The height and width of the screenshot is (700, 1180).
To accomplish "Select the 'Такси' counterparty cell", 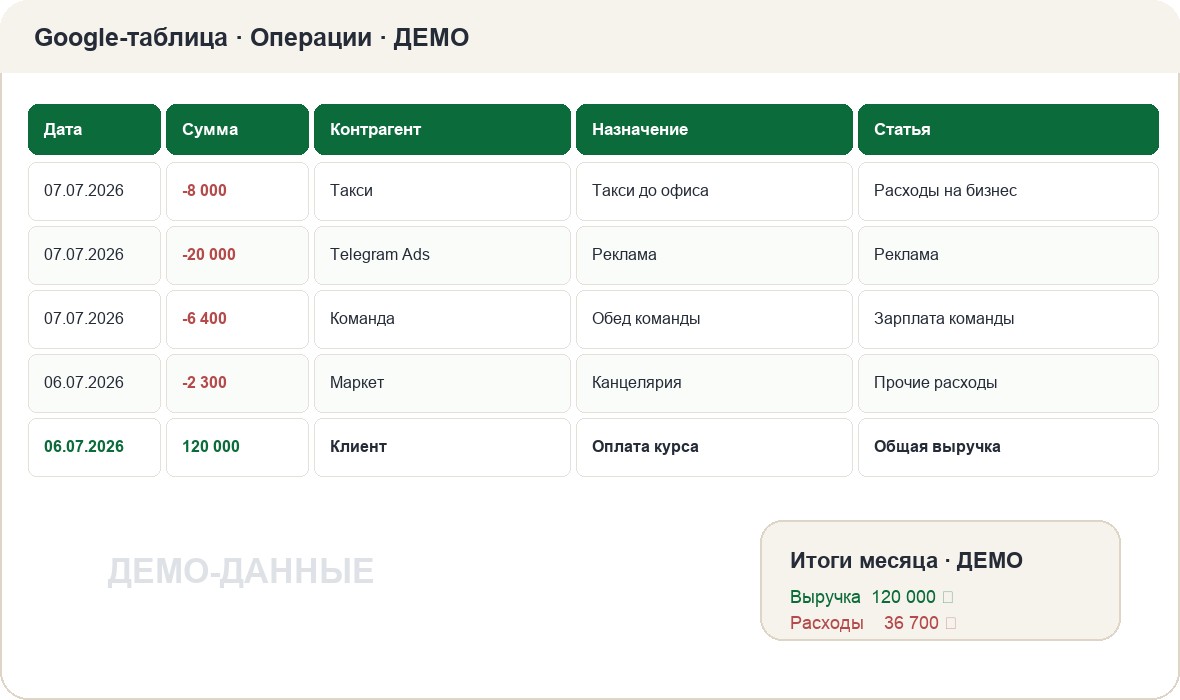I will click(x=442, y=191).
